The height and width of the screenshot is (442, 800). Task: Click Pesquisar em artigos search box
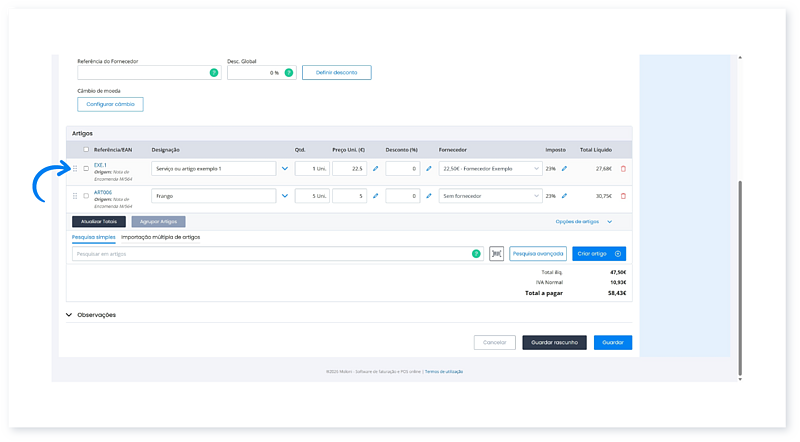[x=278, y=254]
